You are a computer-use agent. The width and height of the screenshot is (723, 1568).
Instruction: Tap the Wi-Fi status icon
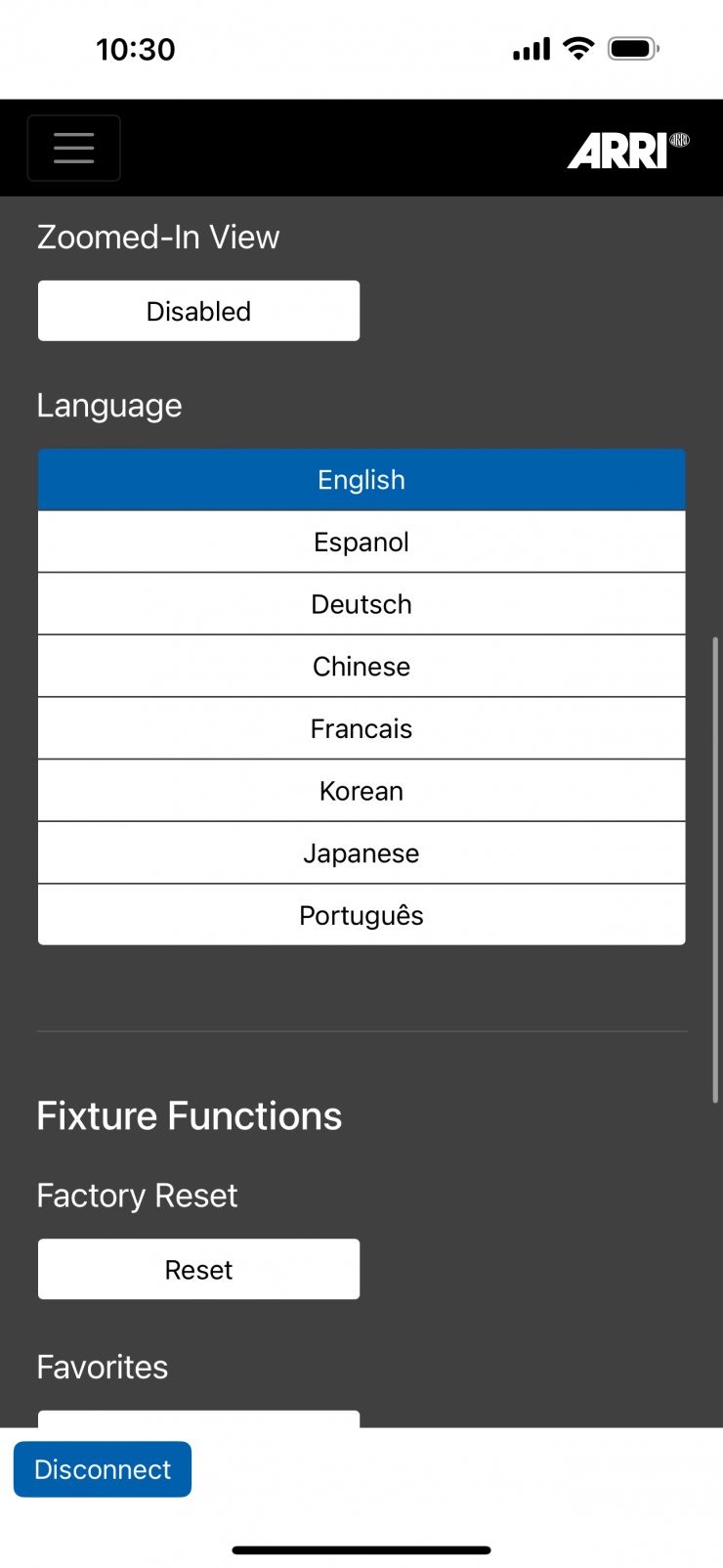pos(579,49)
